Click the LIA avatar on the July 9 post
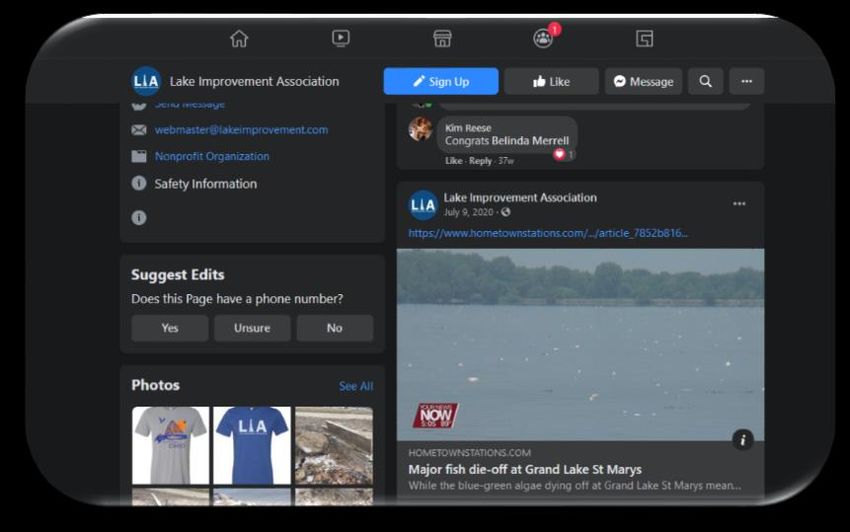This screenshot has height=532, width=850. point(423,205)
